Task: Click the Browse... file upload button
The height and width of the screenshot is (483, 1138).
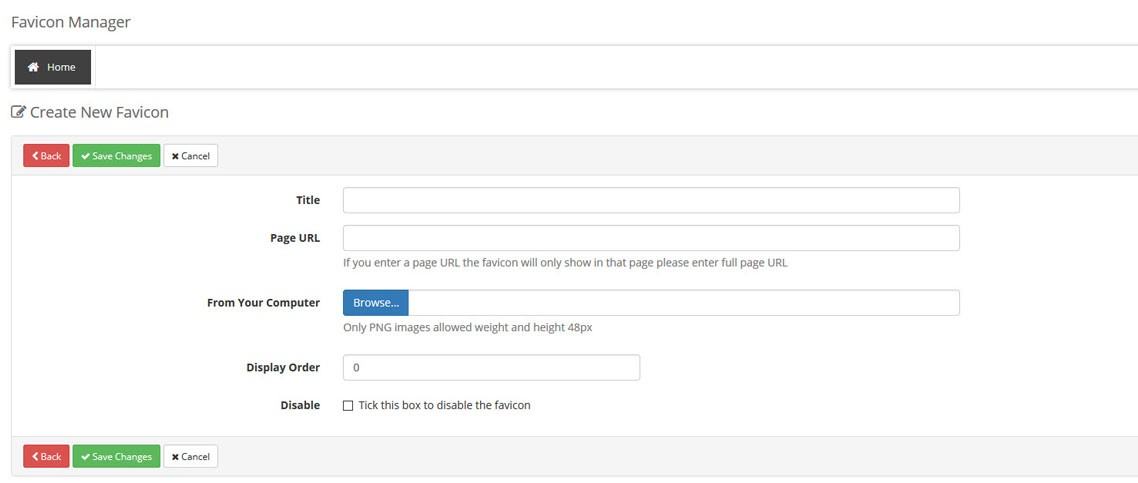Action: coord(375,303)
